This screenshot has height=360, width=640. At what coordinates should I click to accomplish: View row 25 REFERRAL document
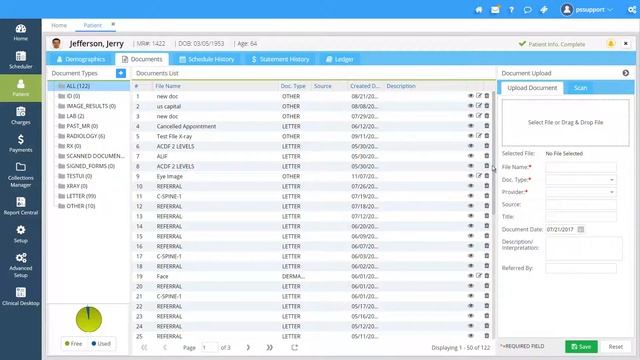tap(471, 336)
